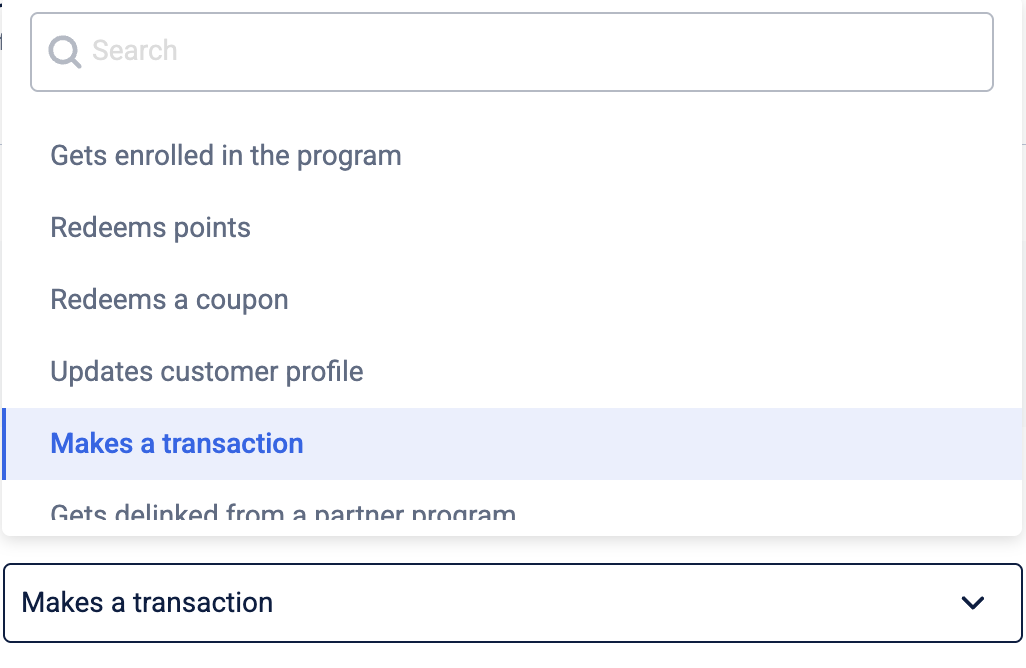Click the magnifying glass search icon
1026x668 pixels.
point(65,52)
